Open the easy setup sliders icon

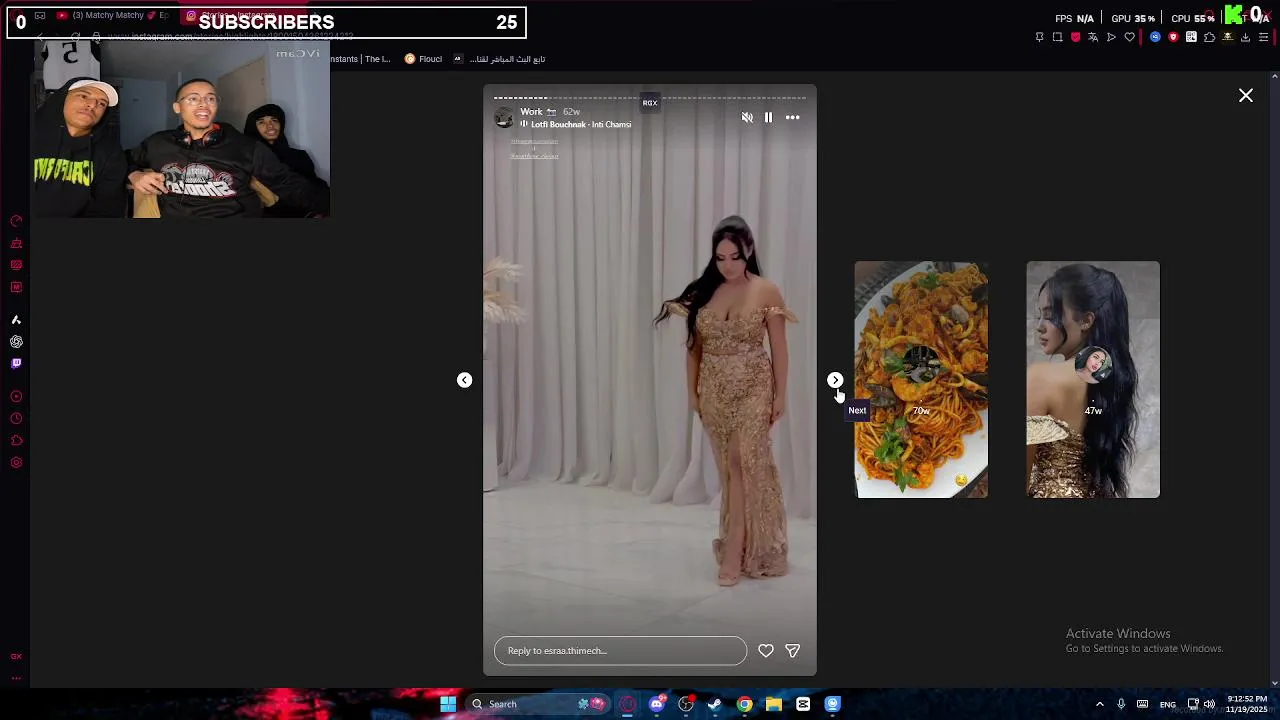1263,37
